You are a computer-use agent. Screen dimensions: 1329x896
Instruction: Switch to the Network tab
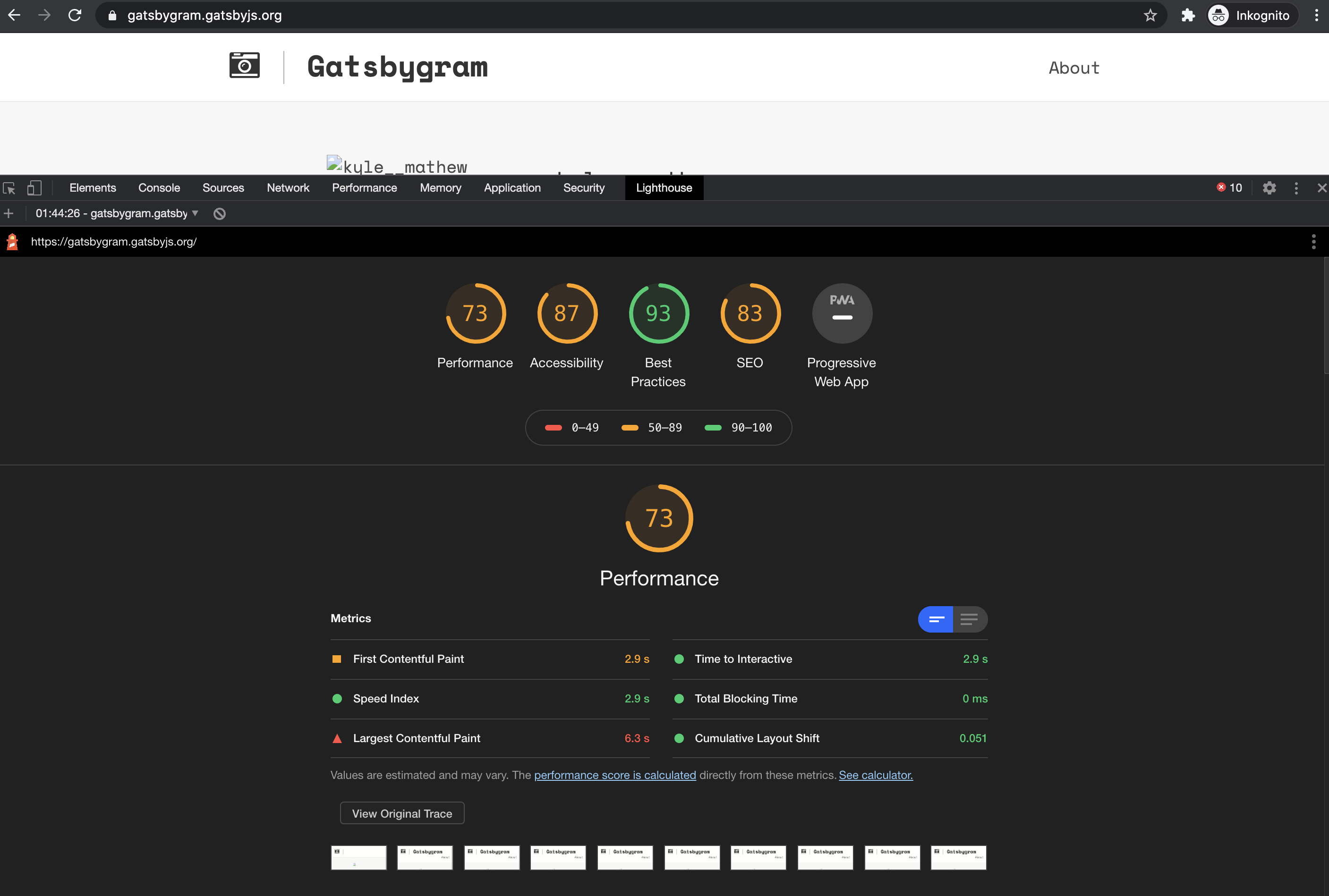click(288, 188)
